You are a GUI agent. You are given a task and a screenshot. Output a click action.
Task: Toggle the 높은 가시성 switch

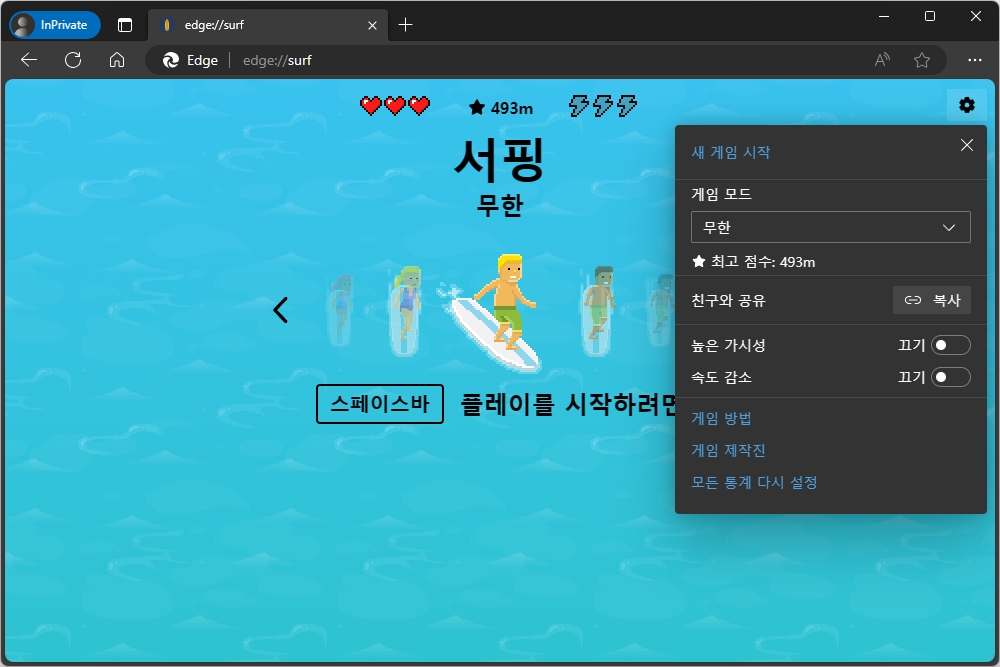(950, 345)
